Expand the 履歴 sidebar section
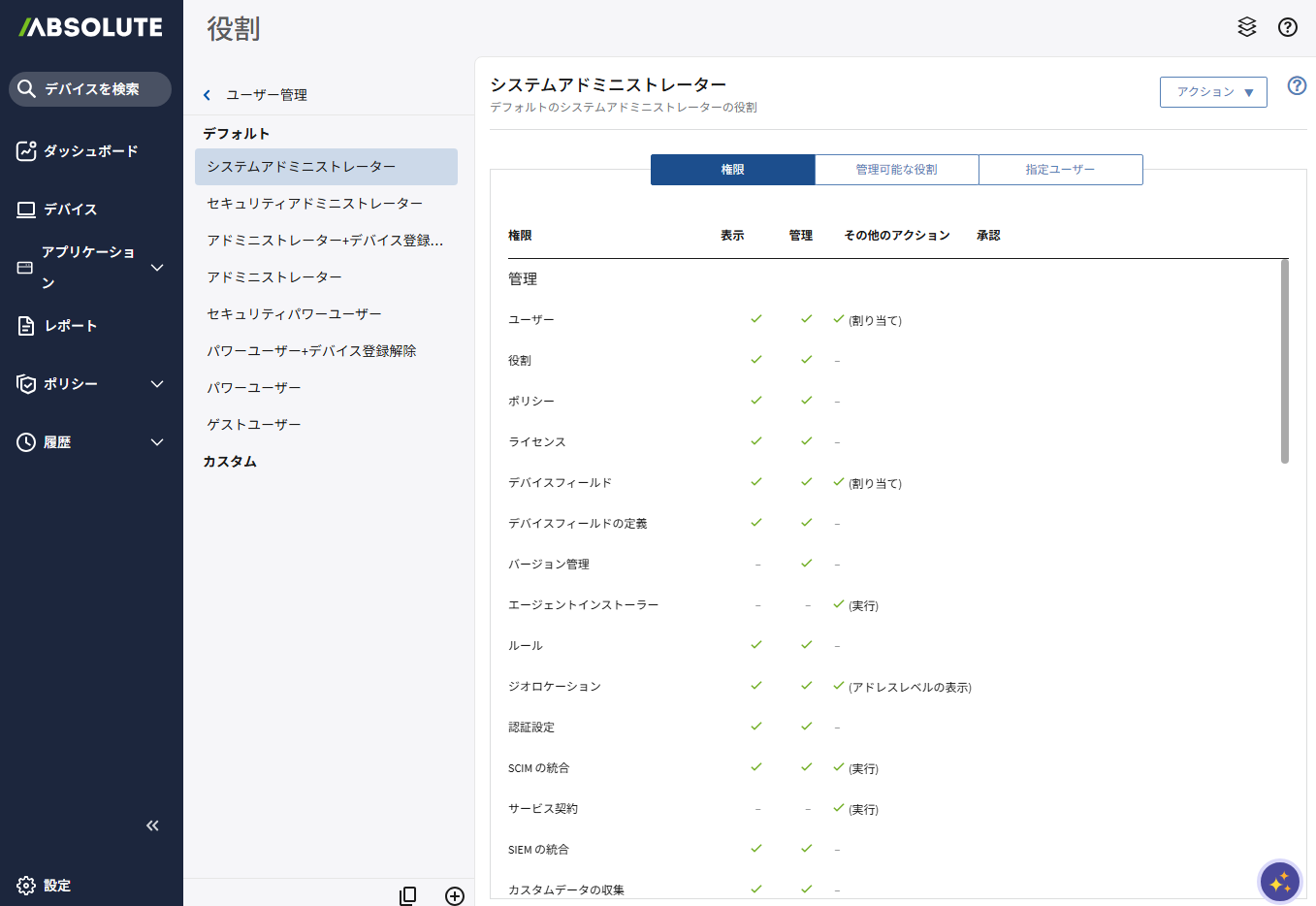This screenshot has width=1316, height=906. pos(157,442)
